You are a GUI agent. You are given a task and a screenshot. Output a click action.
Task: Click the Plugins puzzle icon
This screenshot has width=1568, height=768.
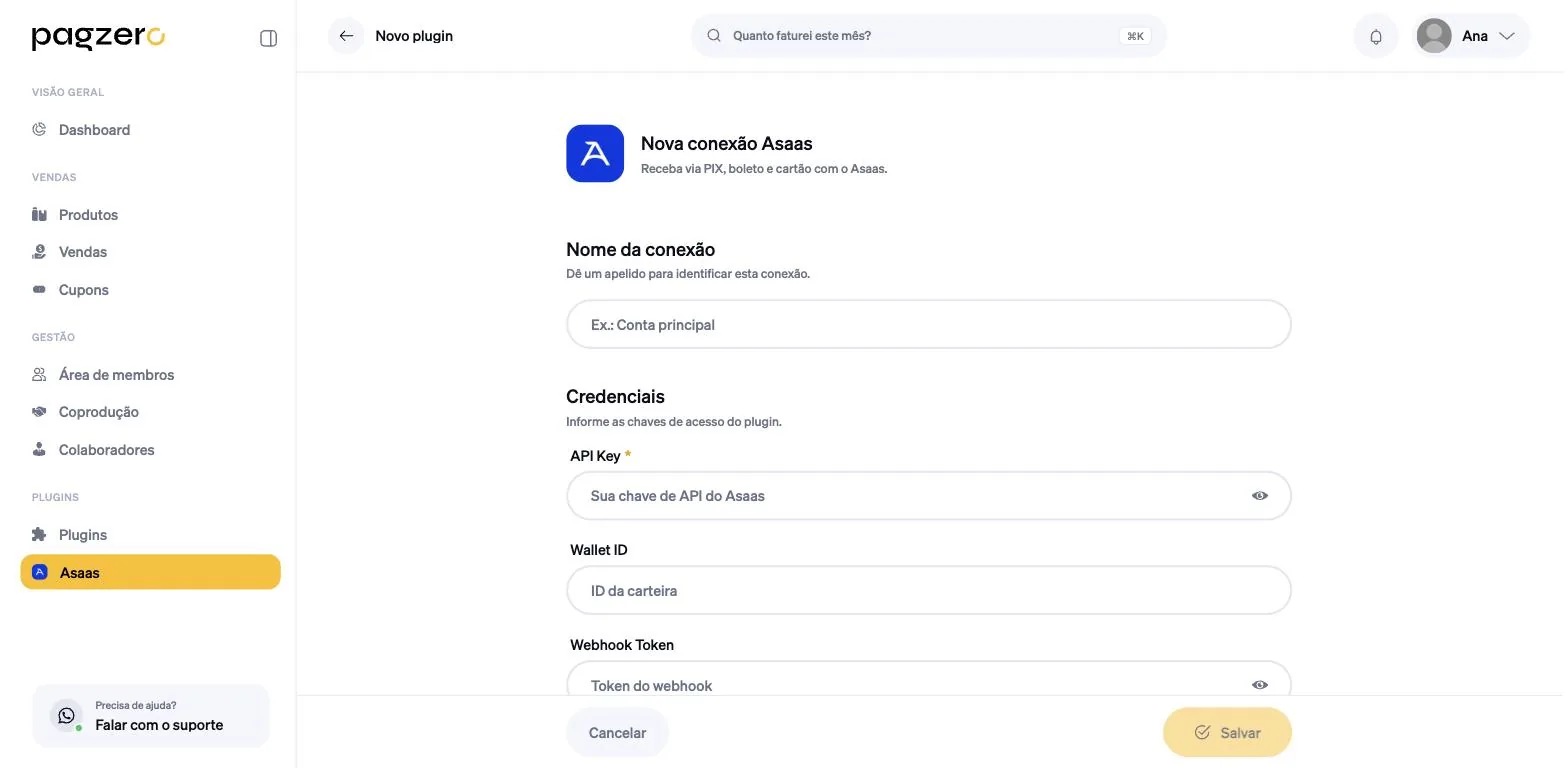point(40,534)
